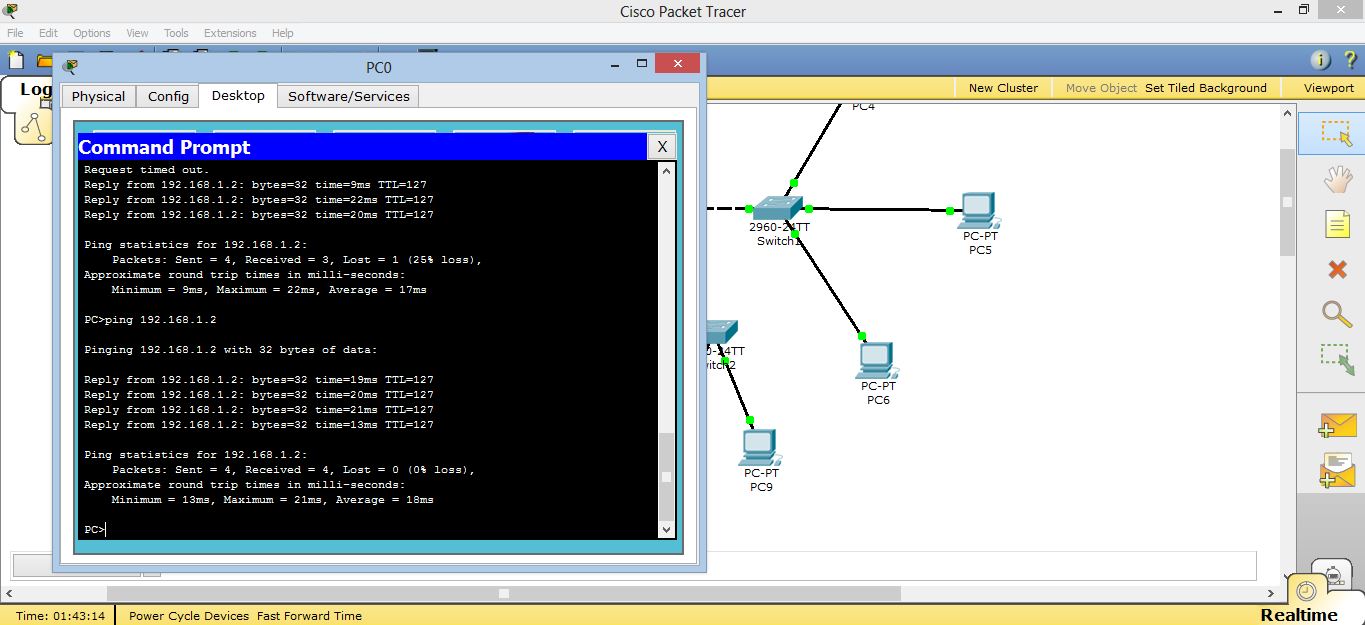Click the 'PC>' input line in command prompt
1365x625 pixels.
click(x=95, y=529)
